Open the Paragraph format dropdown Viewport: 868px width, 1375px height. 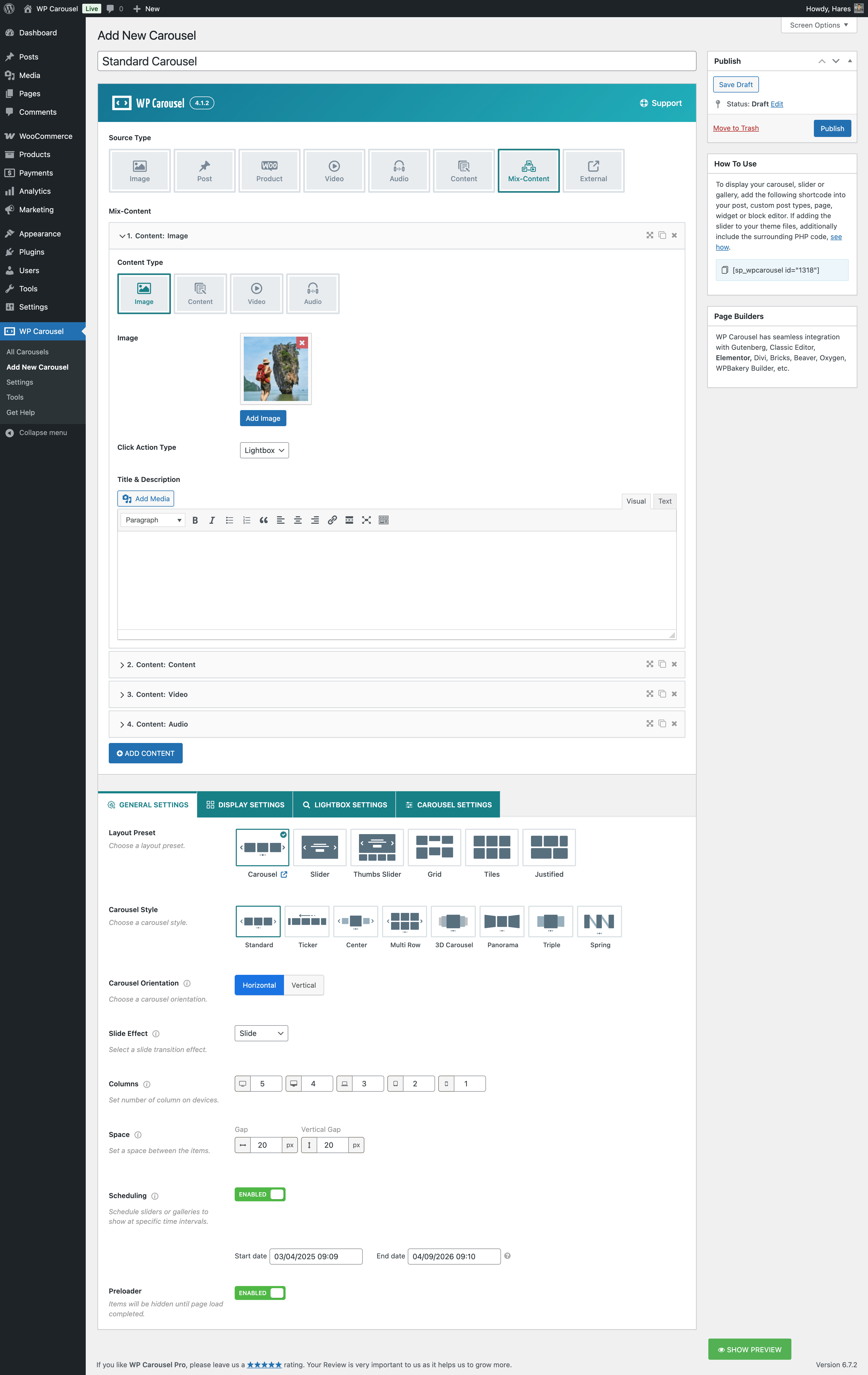pyautogui.click(x=153, y=520)
